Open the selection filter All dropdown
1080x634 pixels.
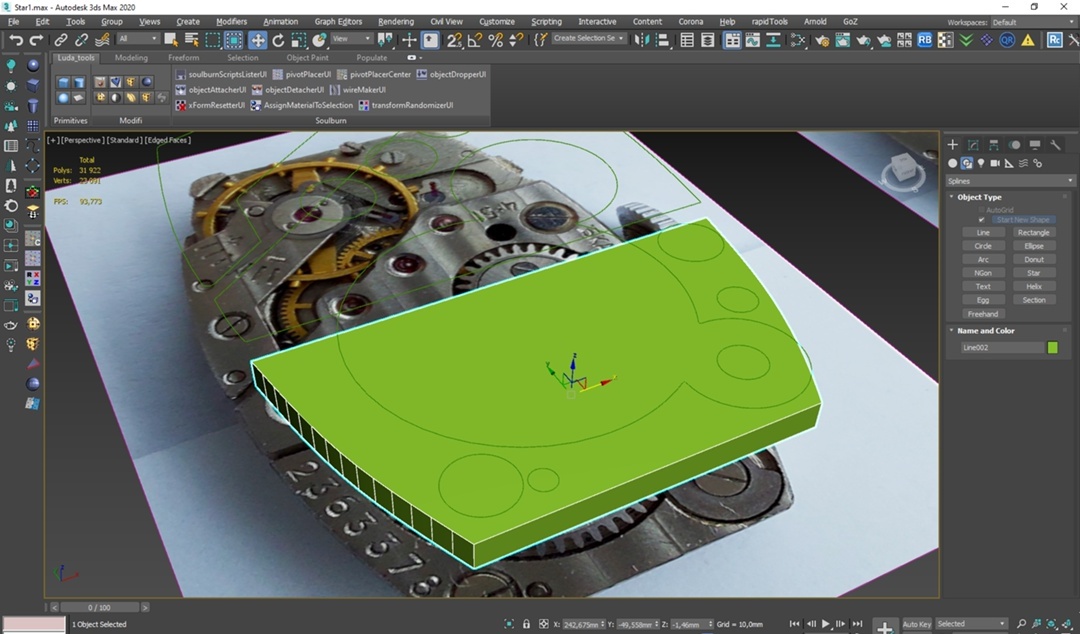click(x=138, y=39)
